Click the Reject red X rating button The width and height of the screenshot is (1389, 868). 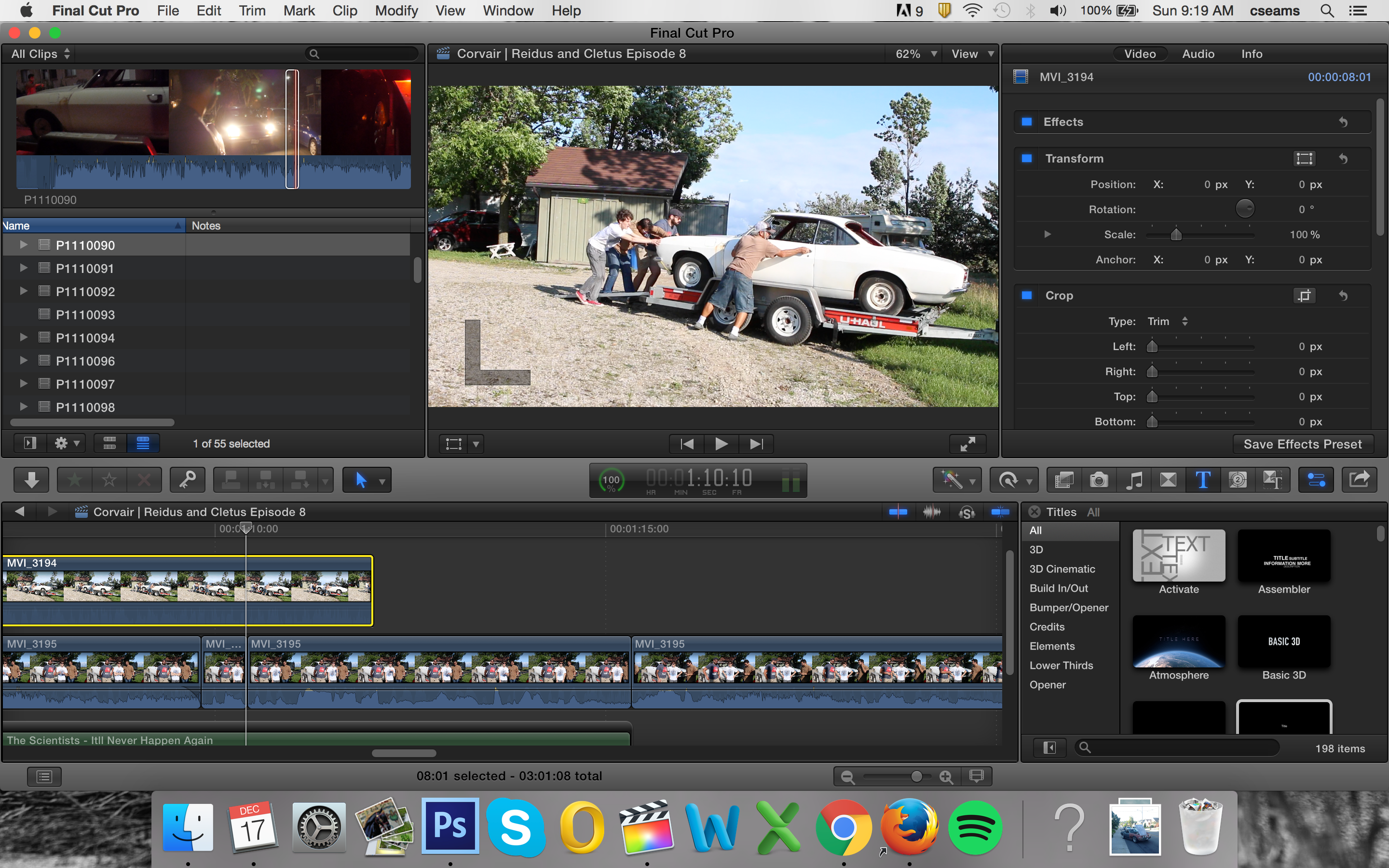(144, 480)
